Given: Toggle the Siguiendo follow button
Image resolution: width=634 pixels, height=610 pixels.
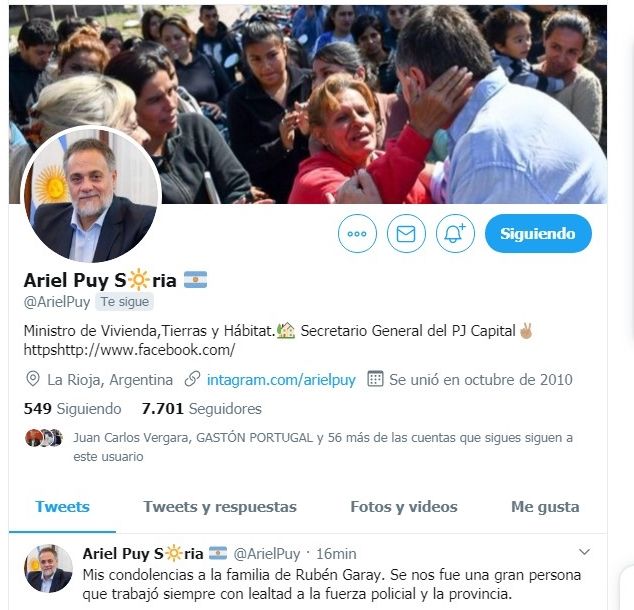Looking at the screenshot, I should click(538, 233).
